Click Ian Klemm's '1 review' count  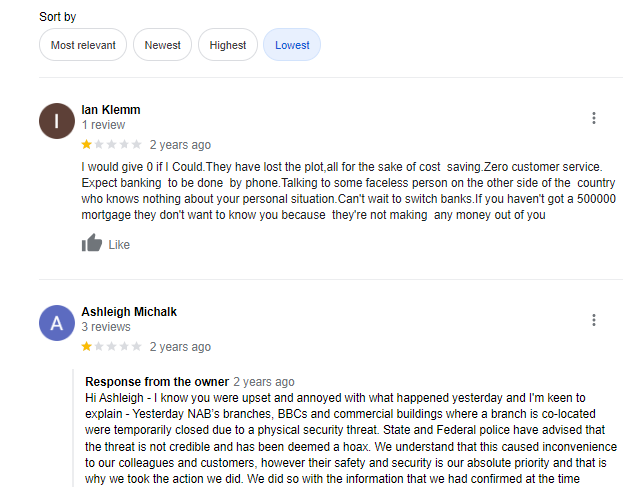pos(103,125)
